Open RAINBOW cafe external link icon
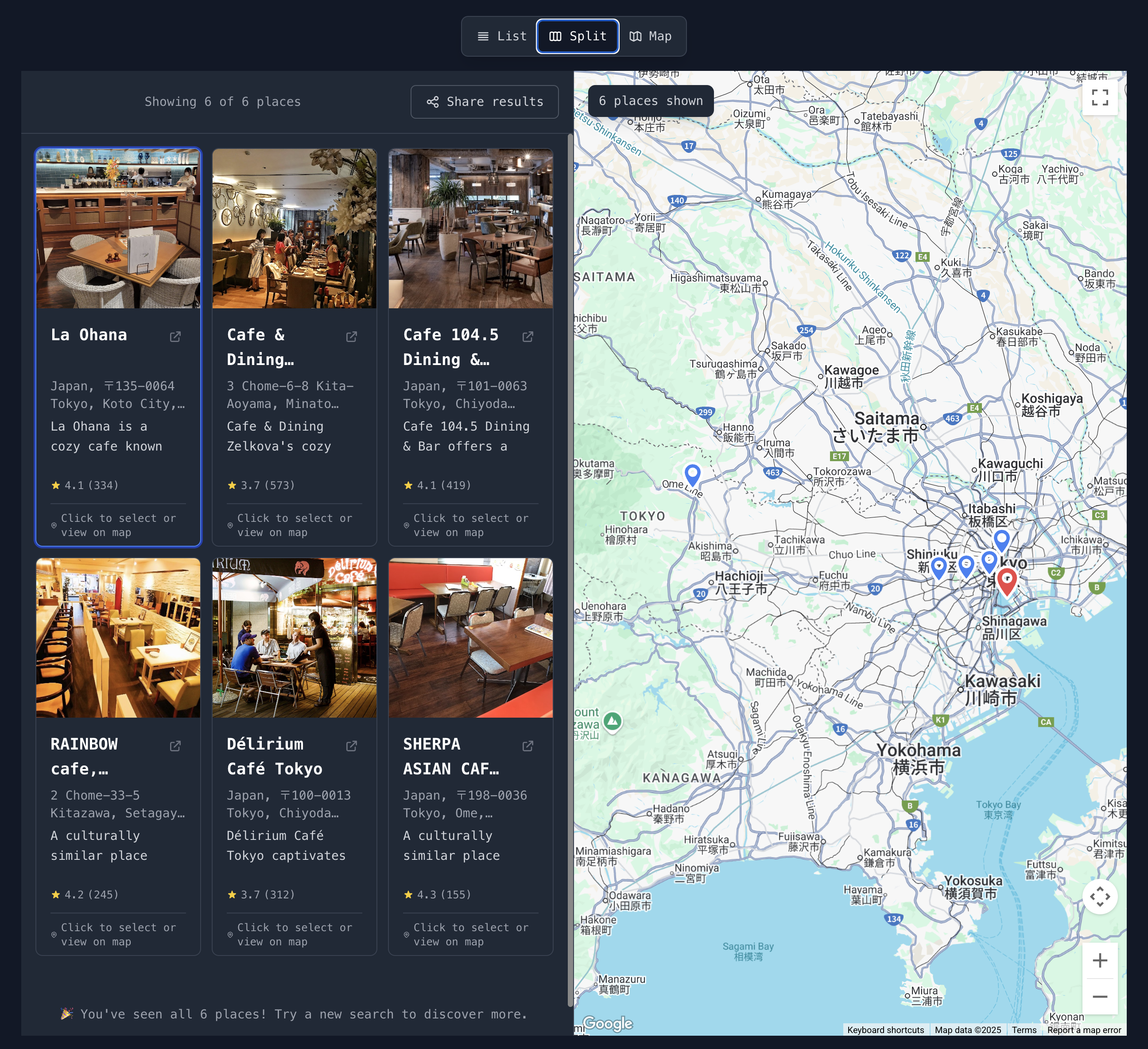This screenshot has height=1049, width=1148. (x=175, y=746)
